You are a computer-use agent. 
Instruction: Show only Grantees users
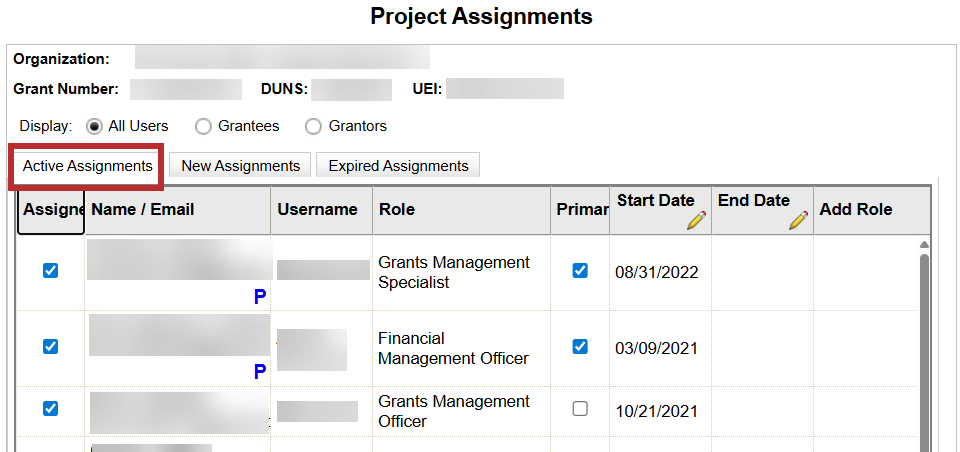(203, 126)
